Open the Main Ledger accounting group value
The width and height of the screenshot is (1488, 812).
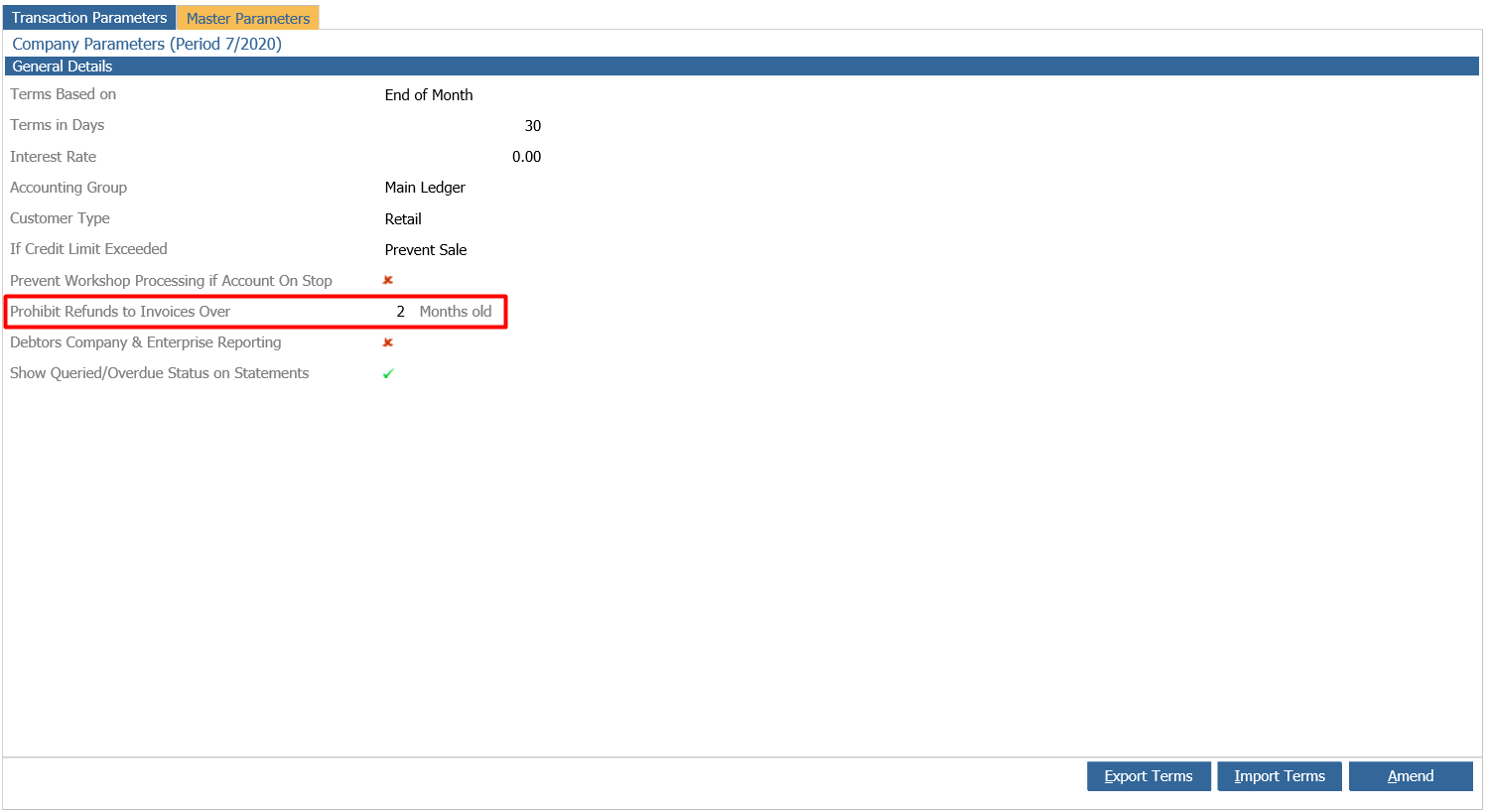pyautogui.click(x=425, y=188)
